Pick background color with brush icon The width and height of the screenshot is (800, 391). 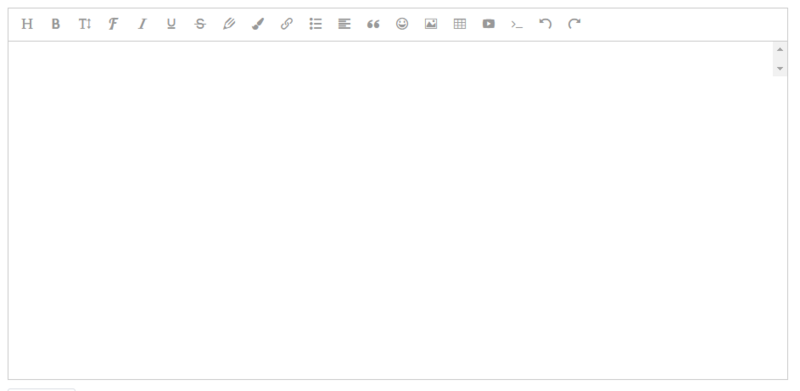(258, 24)
